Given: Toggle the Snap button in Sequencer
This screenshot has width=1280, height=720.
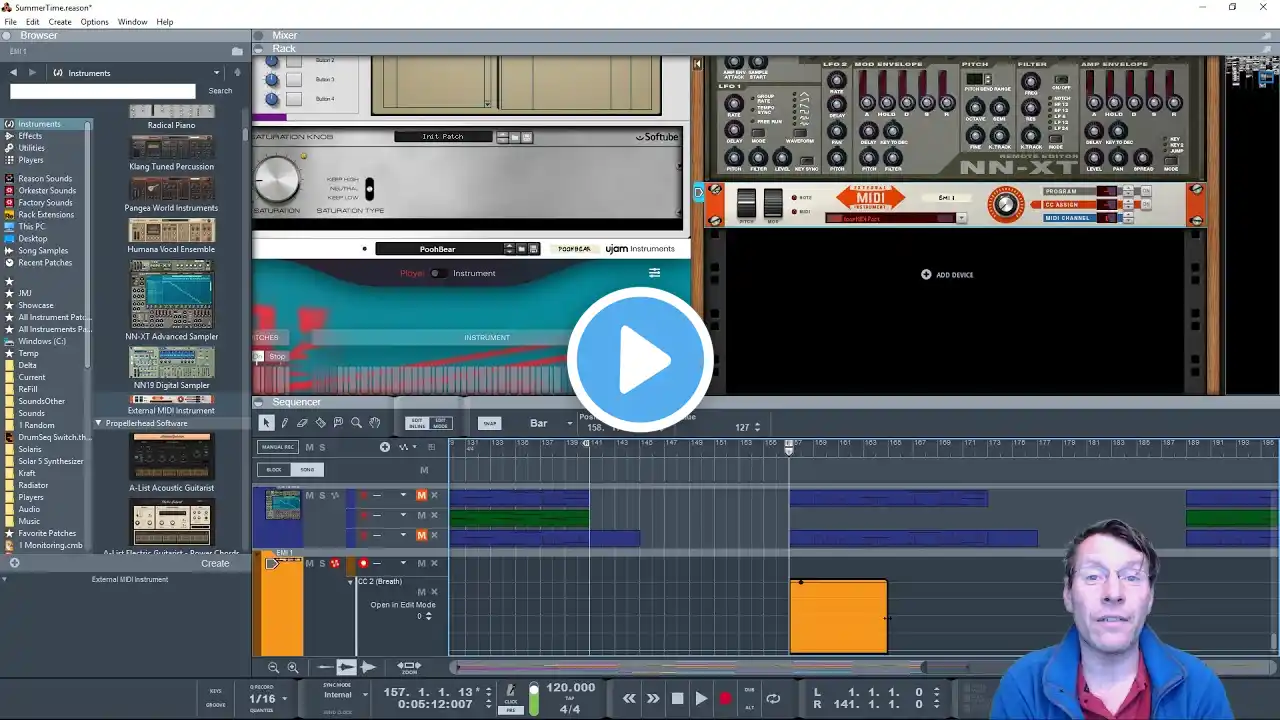Looking at the screenshot, I should (489, 423).
